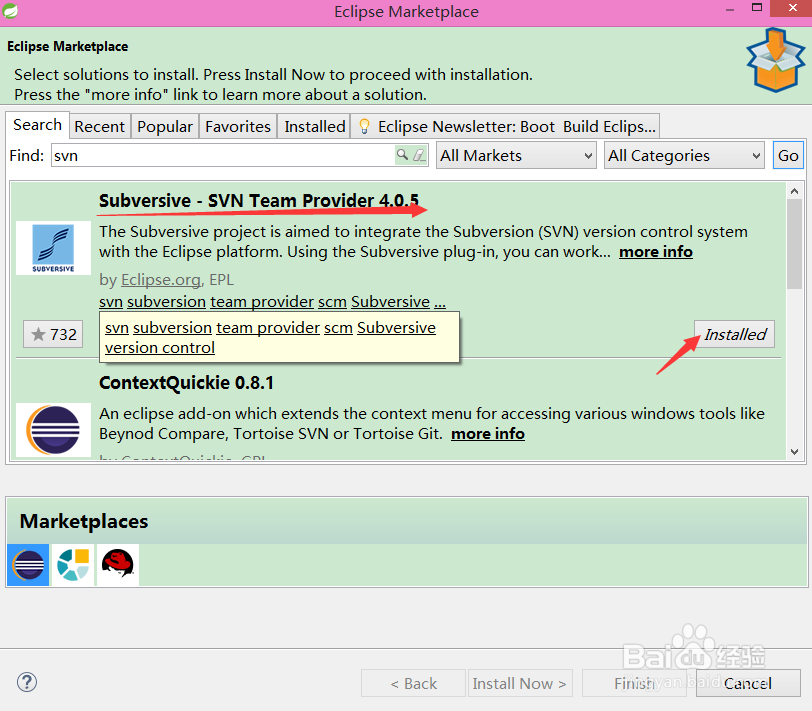Follow the Eclipse.org author link
Viewport: 812px width, 711px height.
coord(161,280)
